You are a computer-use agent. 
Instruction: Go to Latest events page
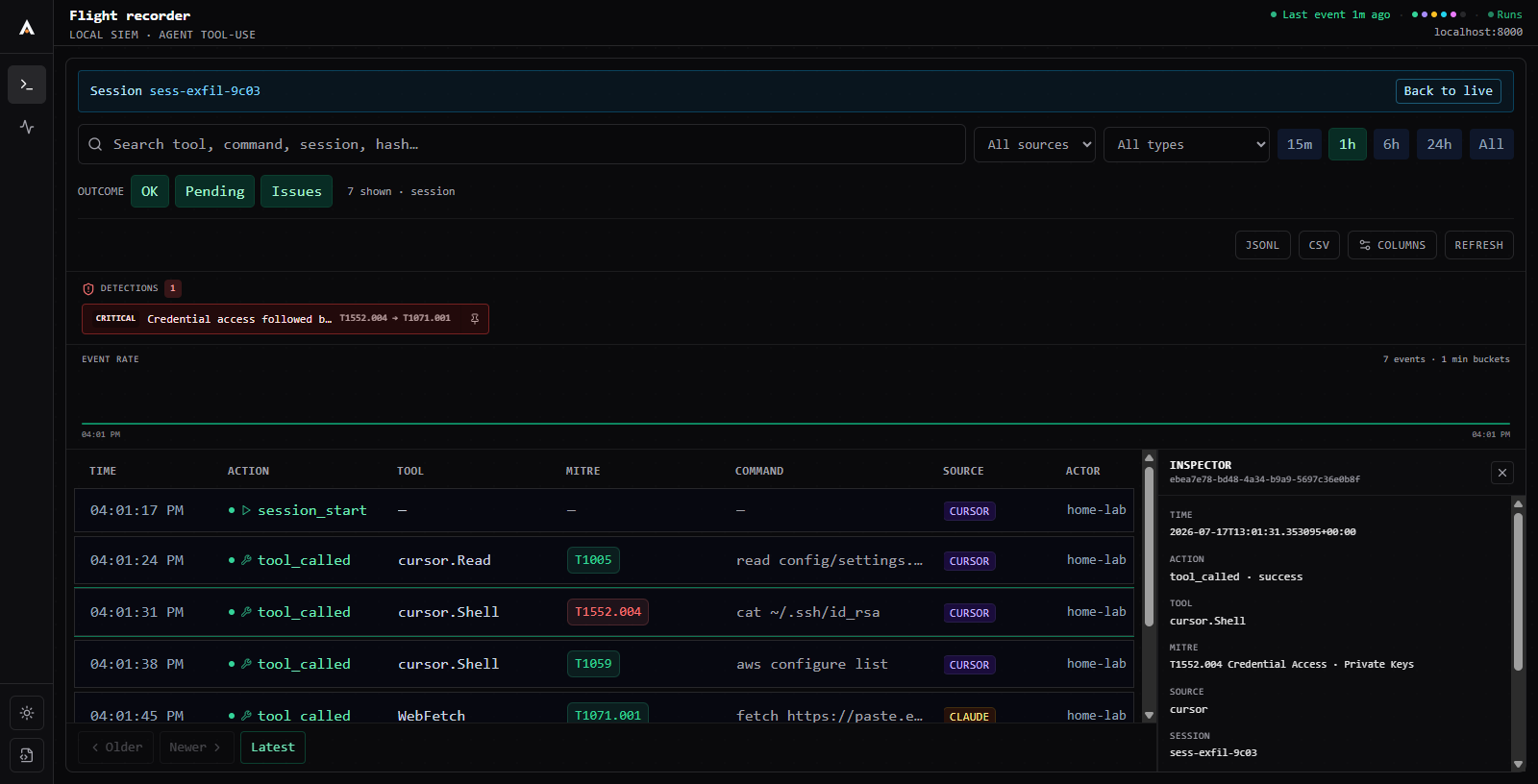(x=273, y=747)
